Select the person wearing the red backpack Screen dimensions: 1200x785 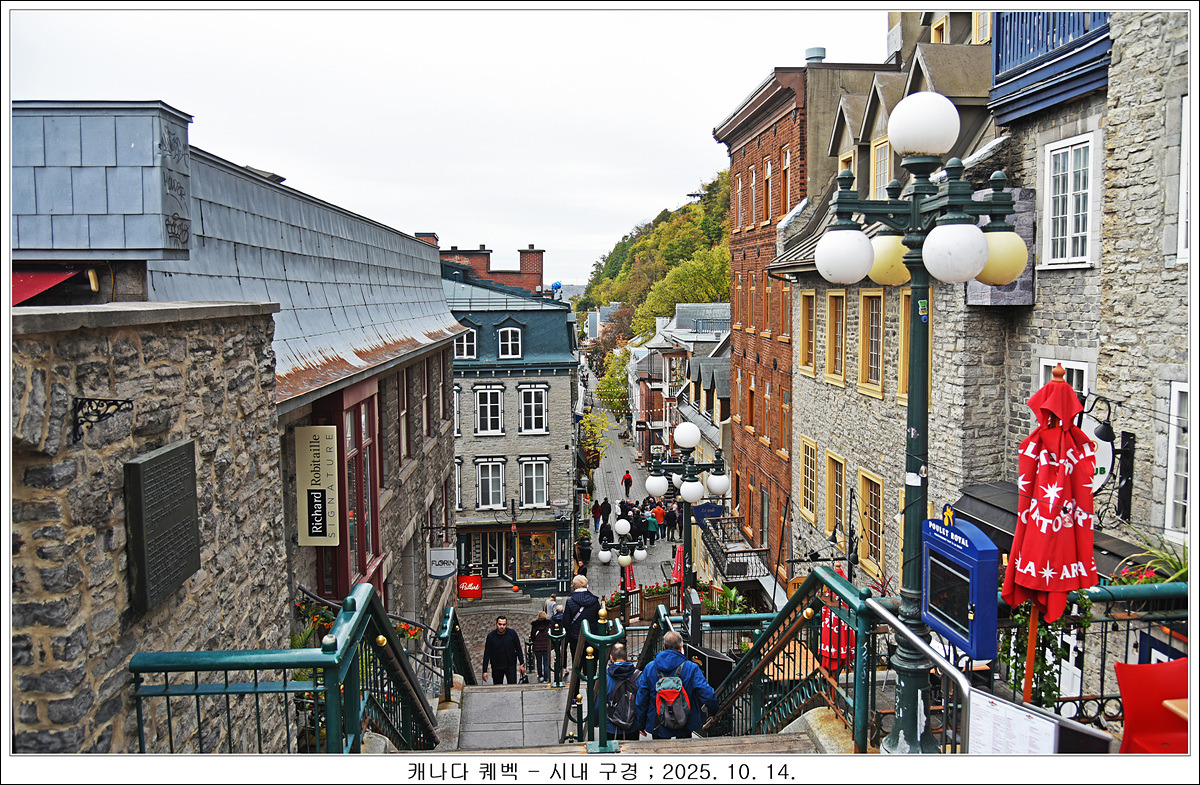(673, 689)
